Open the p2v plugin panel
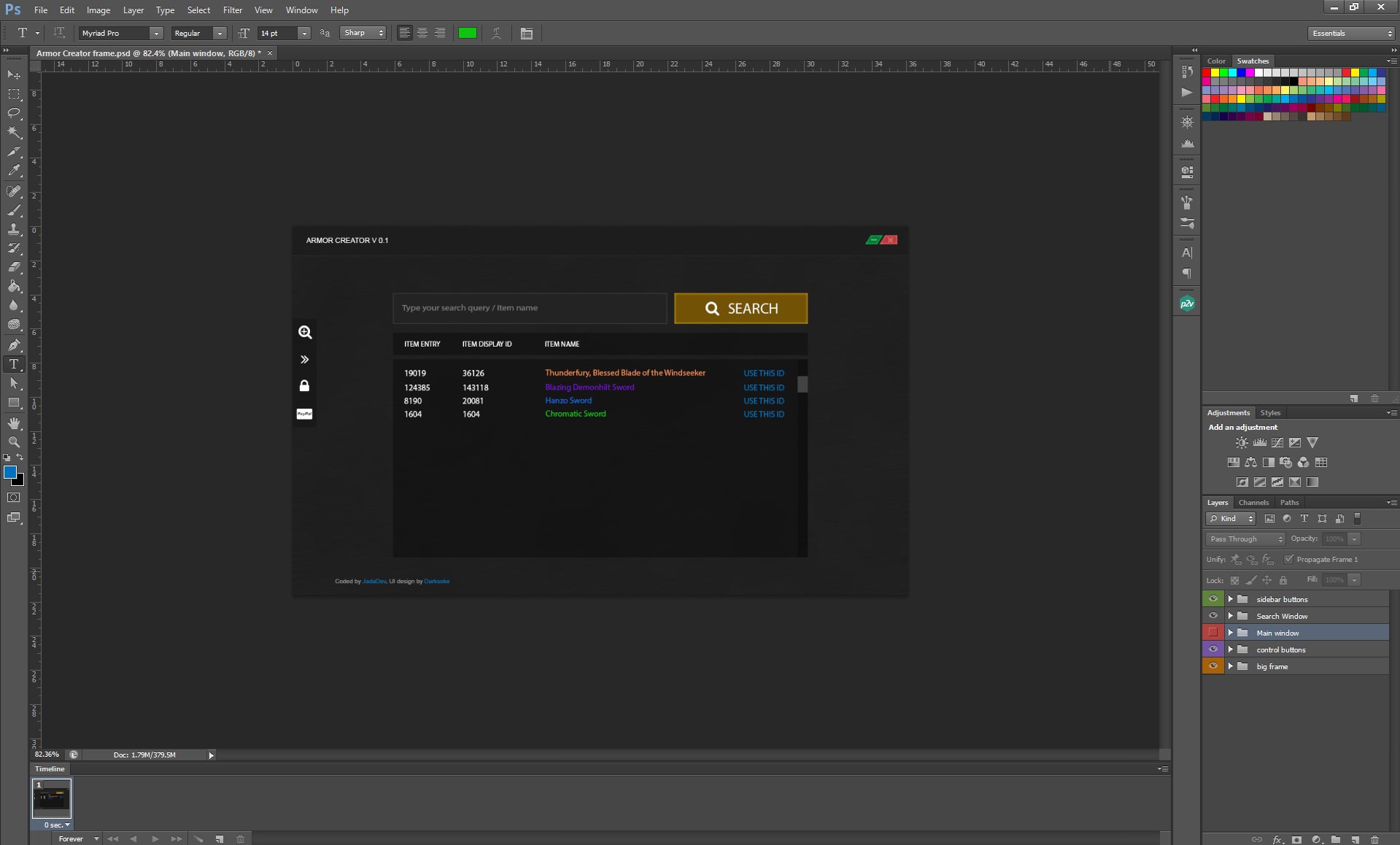The width and height of the screenshot is (1400, 845). pos(1187,304)
